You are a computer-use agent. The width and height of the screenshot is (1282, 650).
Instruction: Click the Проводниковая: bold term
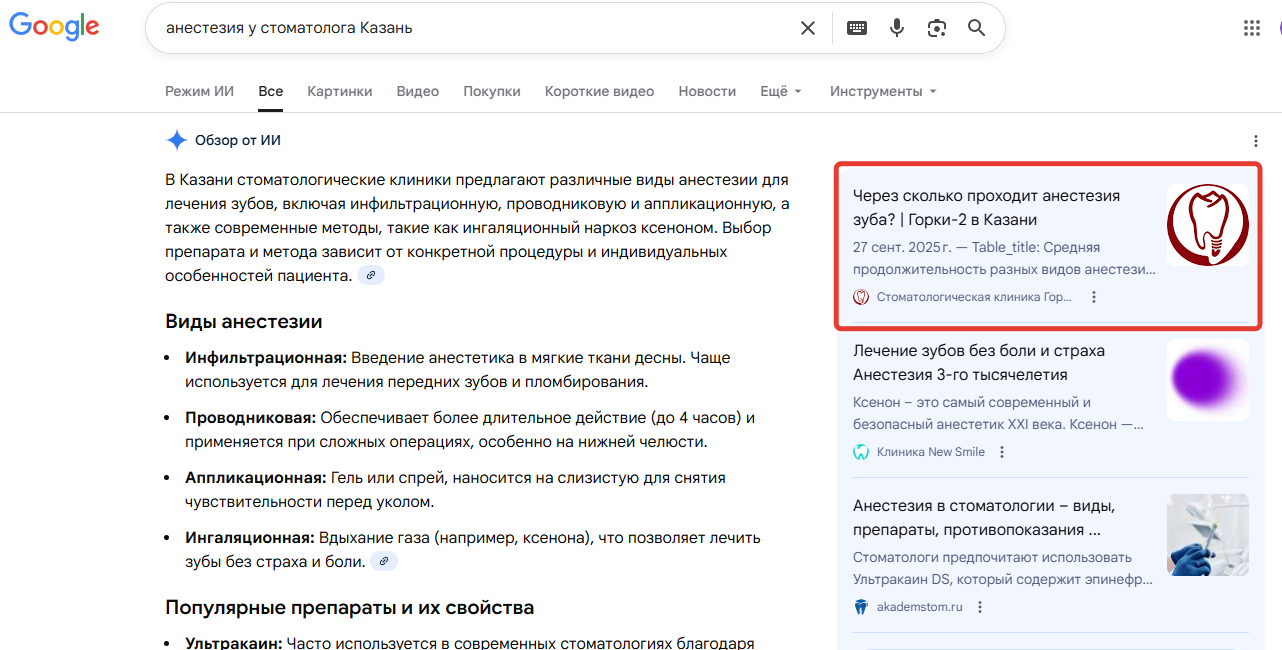pos(250,417)
